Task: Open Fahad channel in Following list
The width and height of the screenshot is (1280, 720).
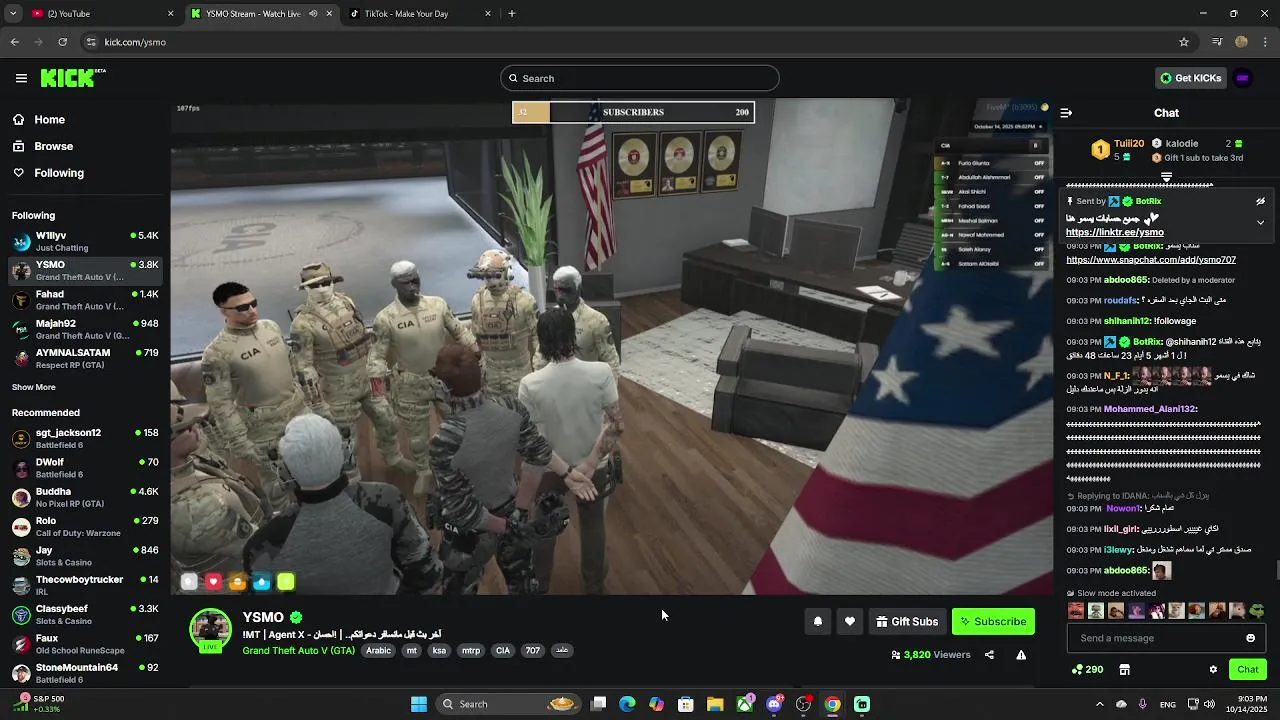Action: point(85,300)
